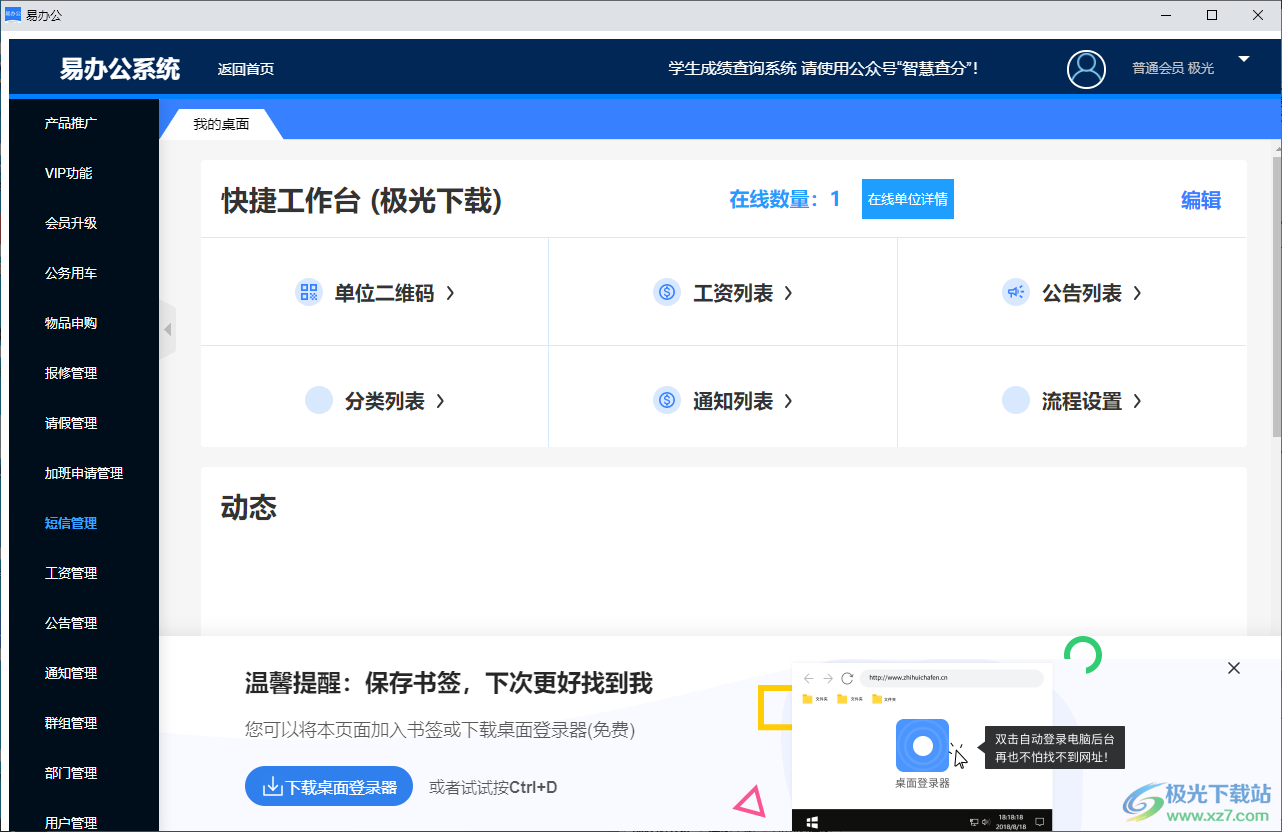
Task: Click 下载桌面登录器 download button
Action: [x=329, y=786]
